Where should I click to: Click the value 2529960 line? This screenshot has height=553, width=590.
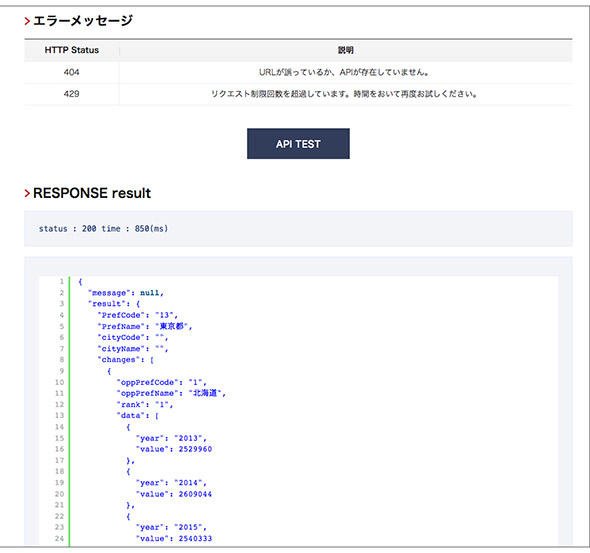tap(174, 449)
